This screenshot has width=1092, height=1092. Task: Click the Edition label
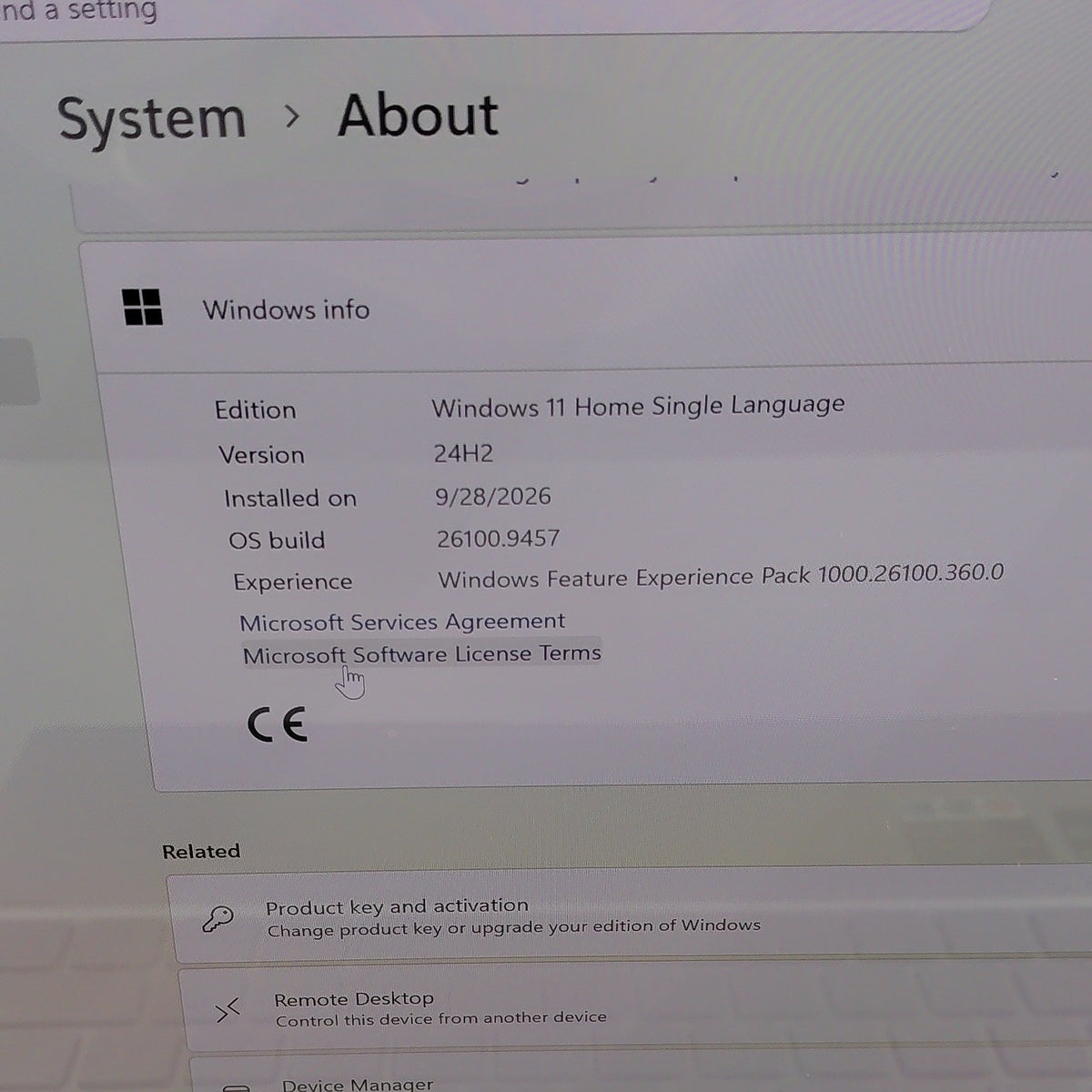click(256, 409)
